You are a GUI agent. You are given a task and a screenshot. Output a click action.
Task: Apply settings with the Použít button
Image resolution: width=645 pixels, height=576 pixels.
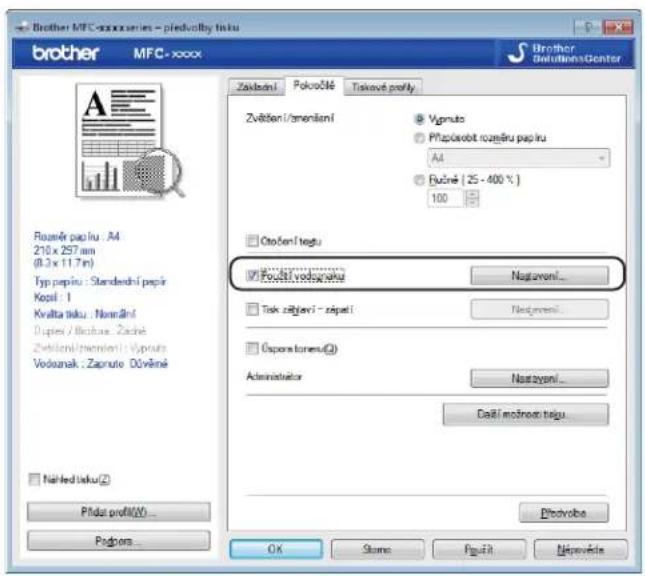coord(479,549)
